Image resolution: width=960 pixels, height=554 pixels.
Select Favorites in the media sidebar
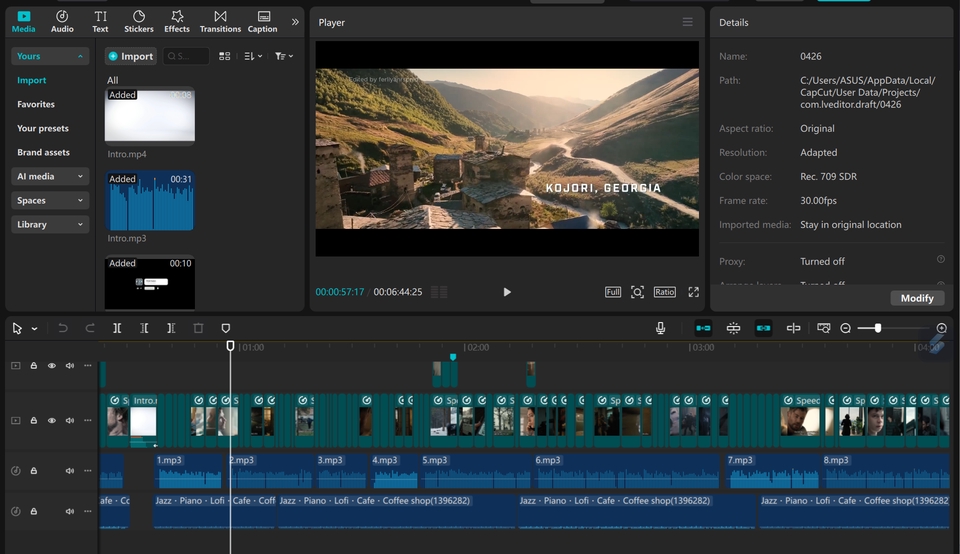[36, 104]
